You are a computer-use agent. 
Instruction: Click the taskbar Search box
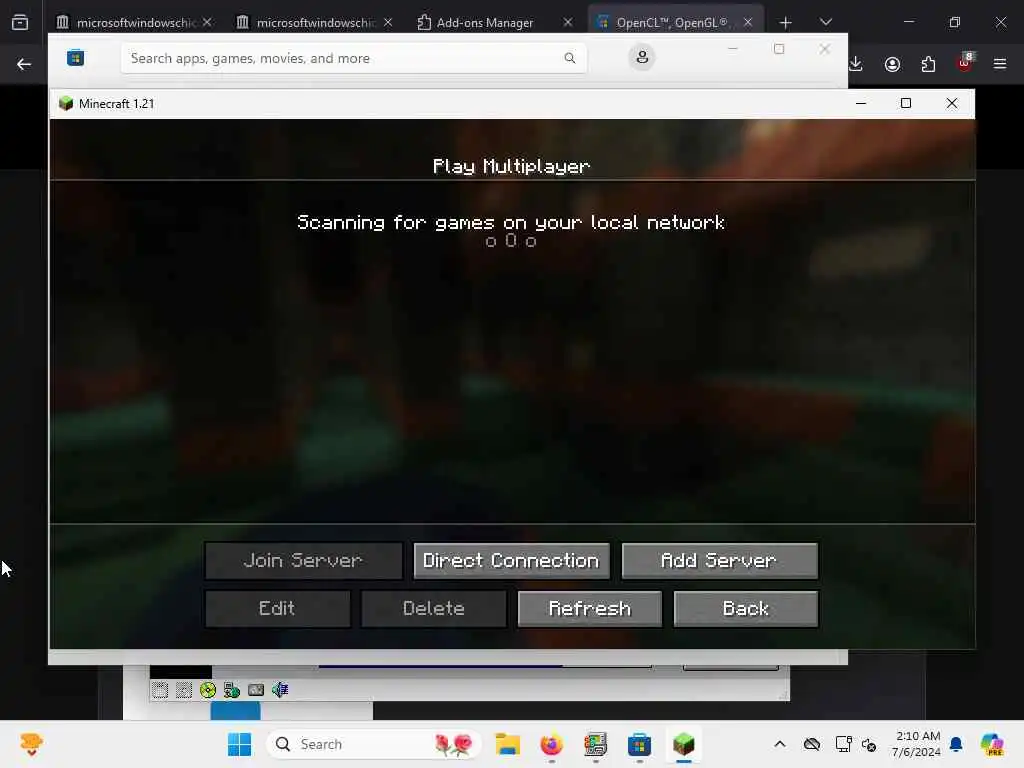374,744
